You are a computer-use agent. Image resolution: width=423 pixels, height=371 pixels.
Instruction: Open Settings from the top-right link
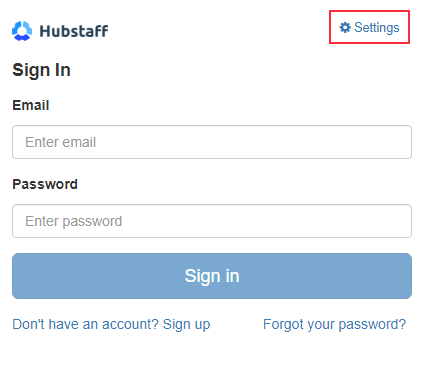[369, 27]
